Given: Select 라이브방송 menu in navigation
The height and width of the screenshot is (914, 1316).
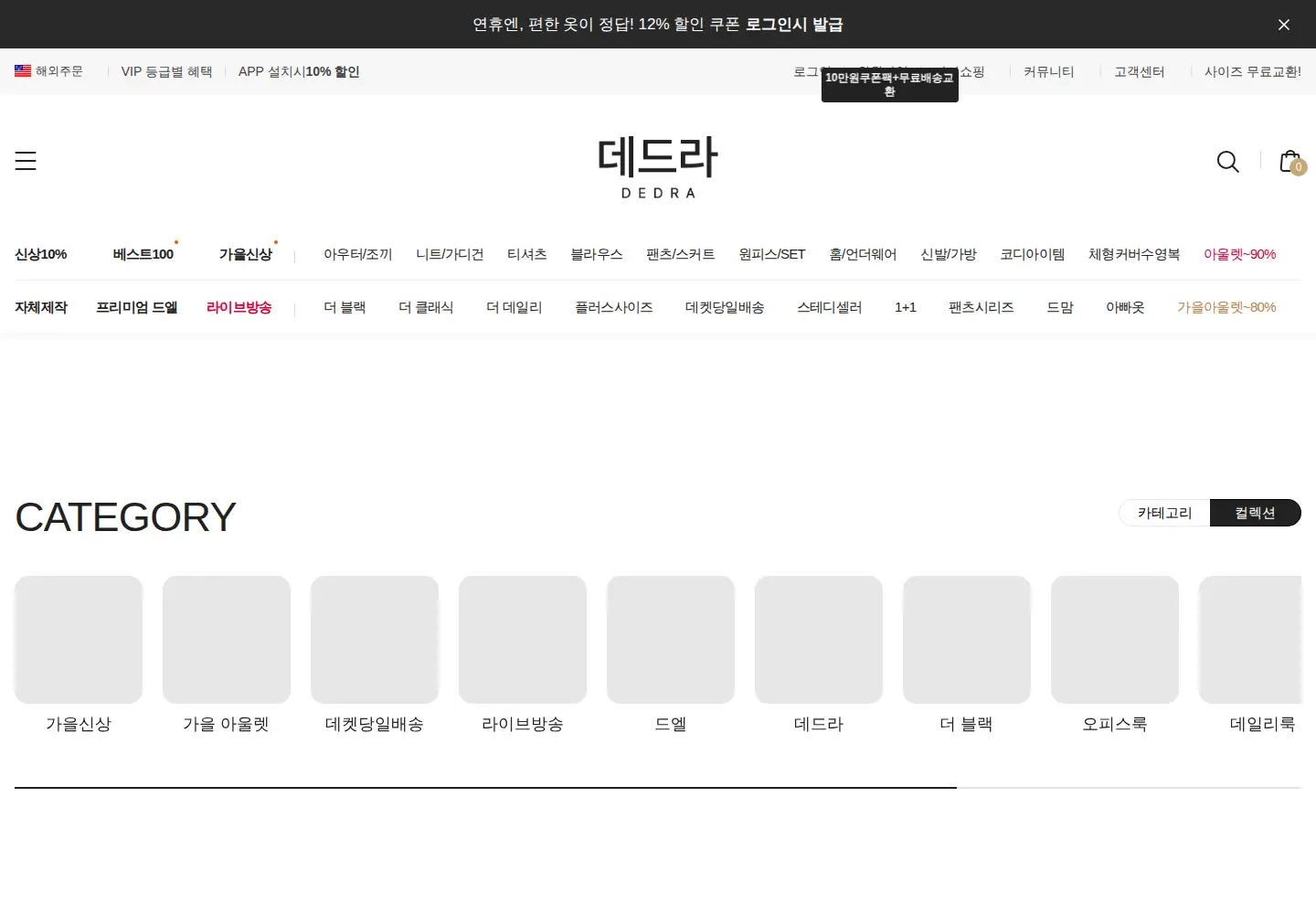Looking at the screenshot, I should click(x=239, y=307).
